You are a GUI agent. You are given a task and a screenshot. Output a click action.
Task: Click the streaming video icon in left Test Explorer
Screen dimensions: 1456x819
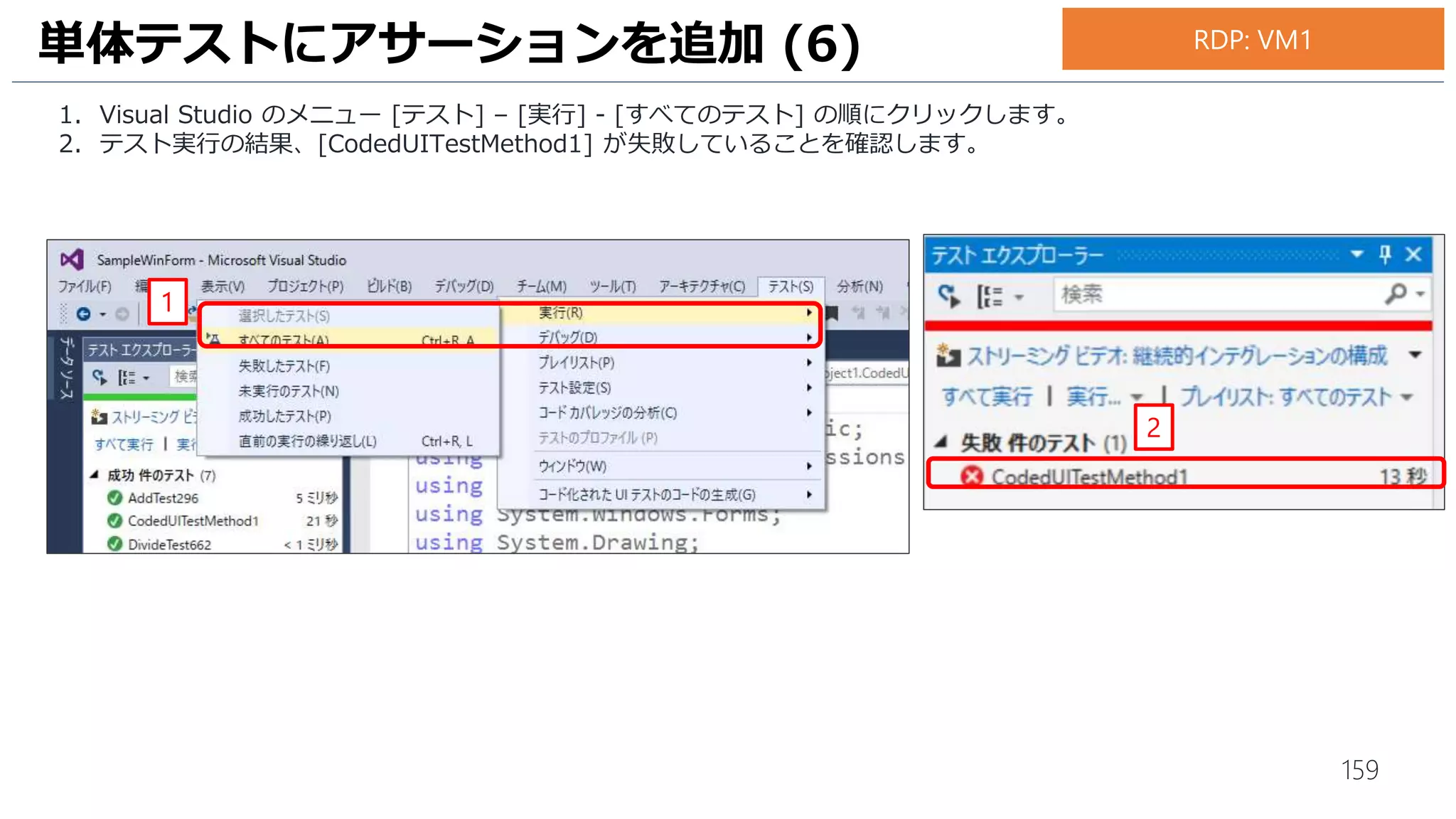99,416
